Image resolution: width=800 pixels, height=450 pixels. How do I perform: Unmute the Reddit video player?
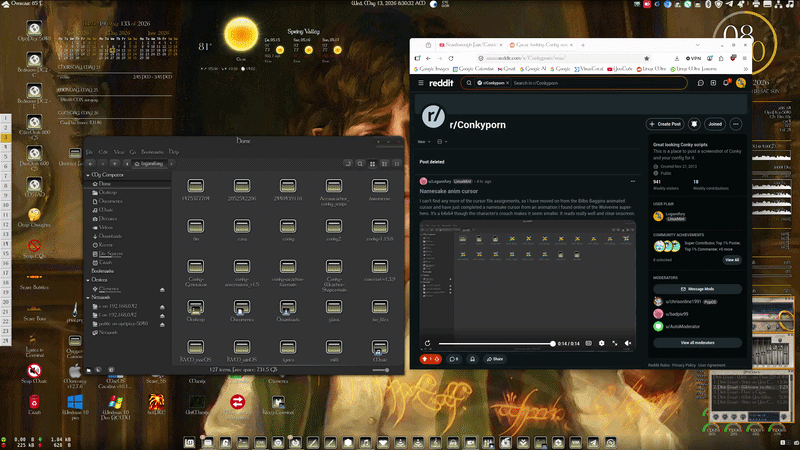[628, 343]
